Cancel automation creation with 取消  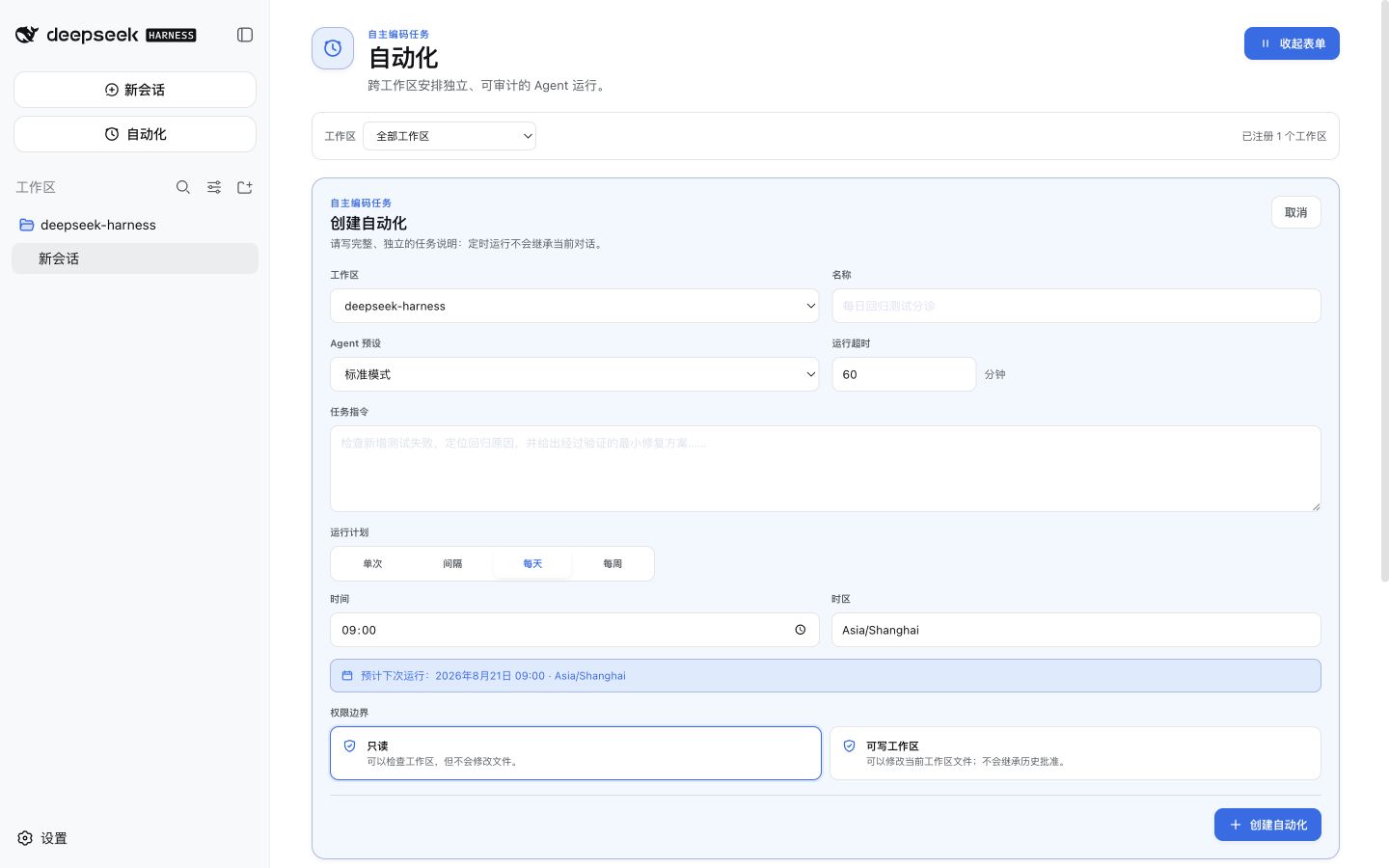(x=1296, y=212)
